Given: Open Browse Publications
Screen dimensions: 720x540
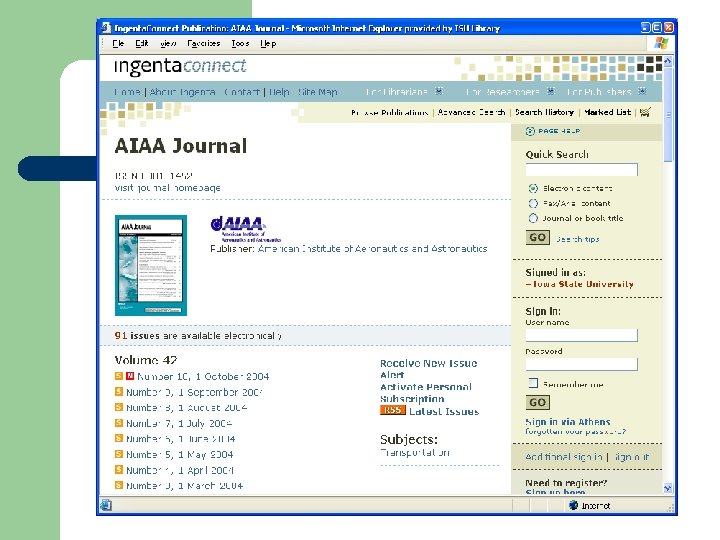Looking at the screenshot, I should click(389, 112).
